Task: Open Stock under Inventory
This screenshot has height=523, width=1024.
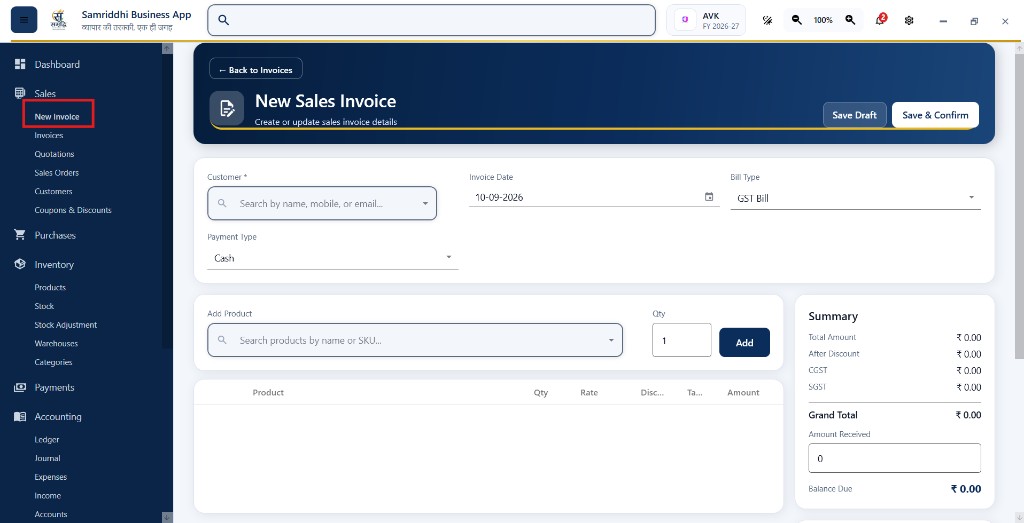Action: point(44,306)
